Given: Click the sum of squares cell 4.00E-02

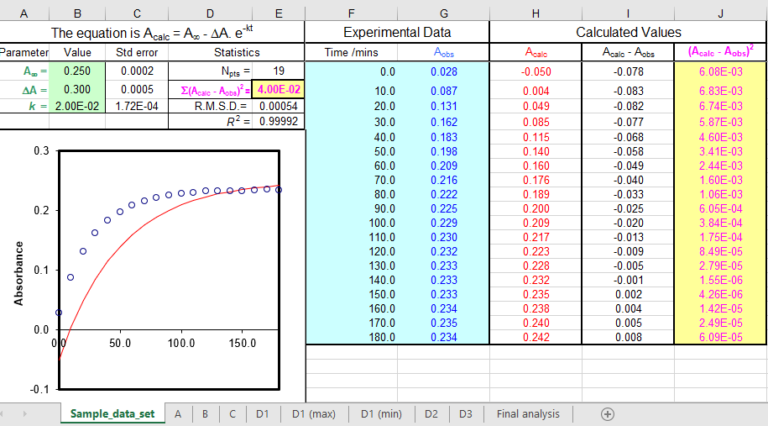Looking at the screenshot, I should (x=279, y=90).
